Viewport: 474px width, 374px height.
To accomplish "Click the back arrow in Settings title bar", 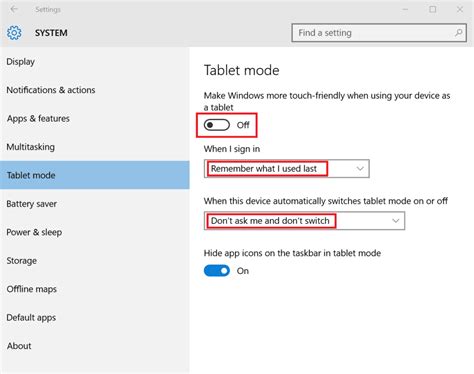I will click(14, 9).
